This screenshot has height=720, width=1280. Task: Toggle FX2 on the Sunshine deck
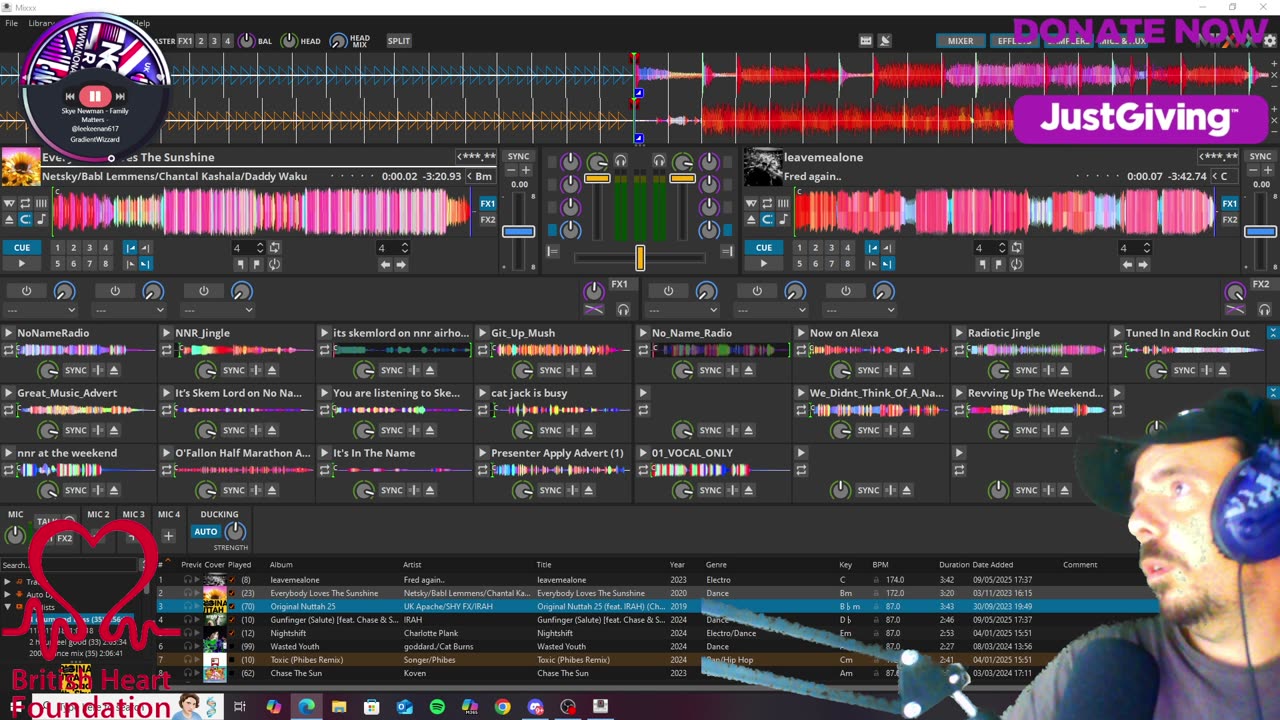[x=487, y=220]
